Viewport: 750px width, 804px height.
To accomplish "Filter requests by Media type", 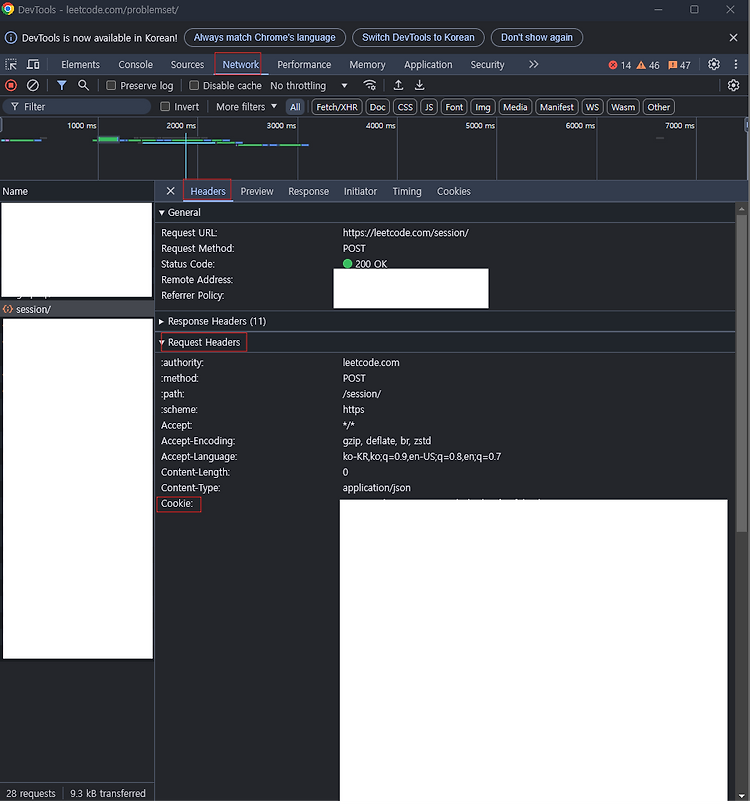I will click(515, 107).
